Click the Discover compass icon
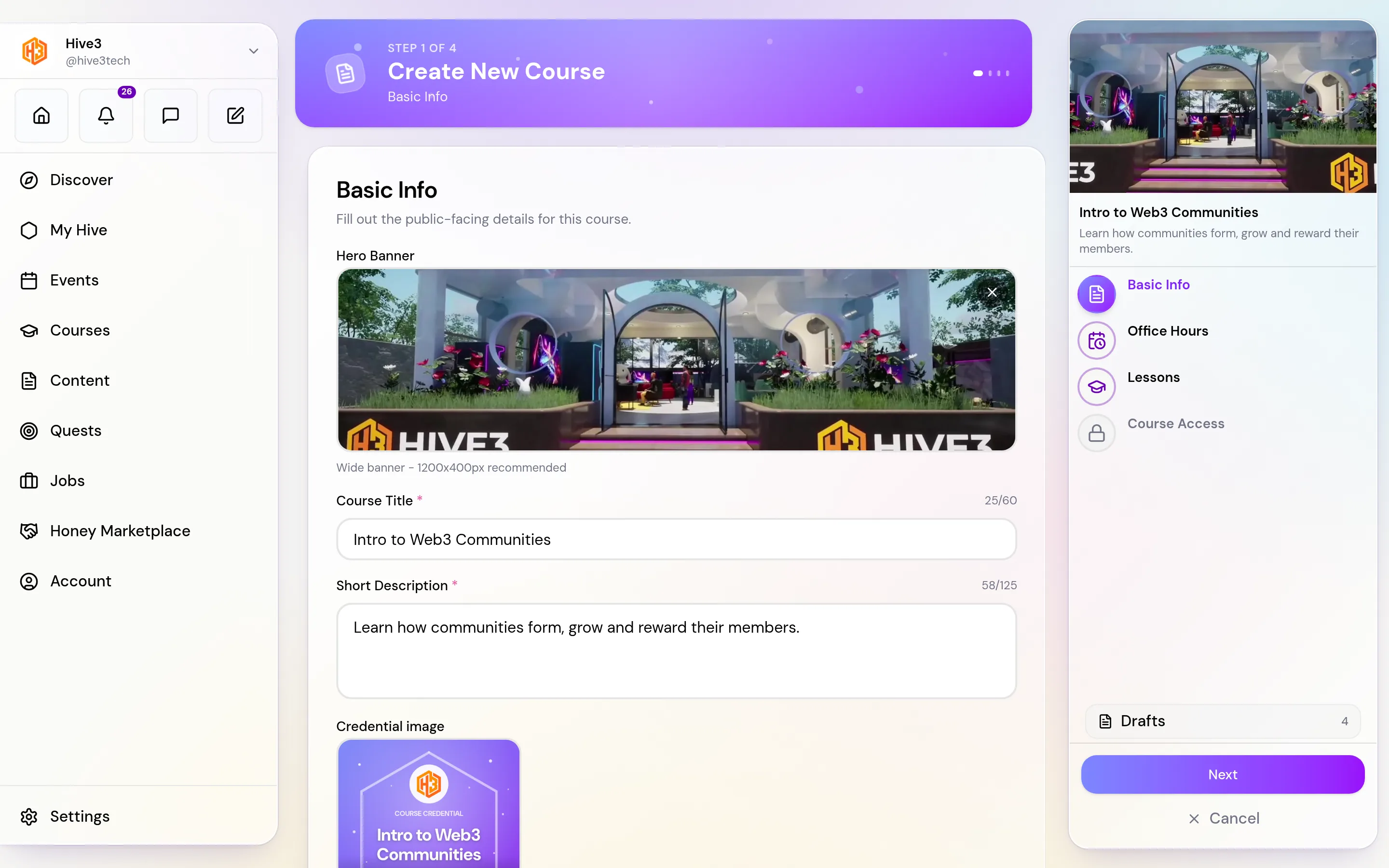This screenshot has width=1389, height=868. 29,180
